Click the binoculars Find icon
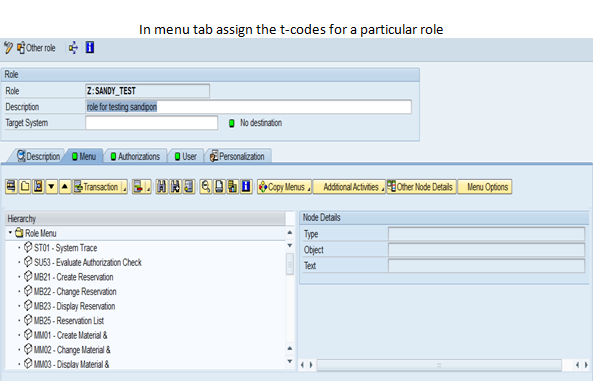Viewport: 593px width, 381px height. pyautogui.click(x=161, y=187)
